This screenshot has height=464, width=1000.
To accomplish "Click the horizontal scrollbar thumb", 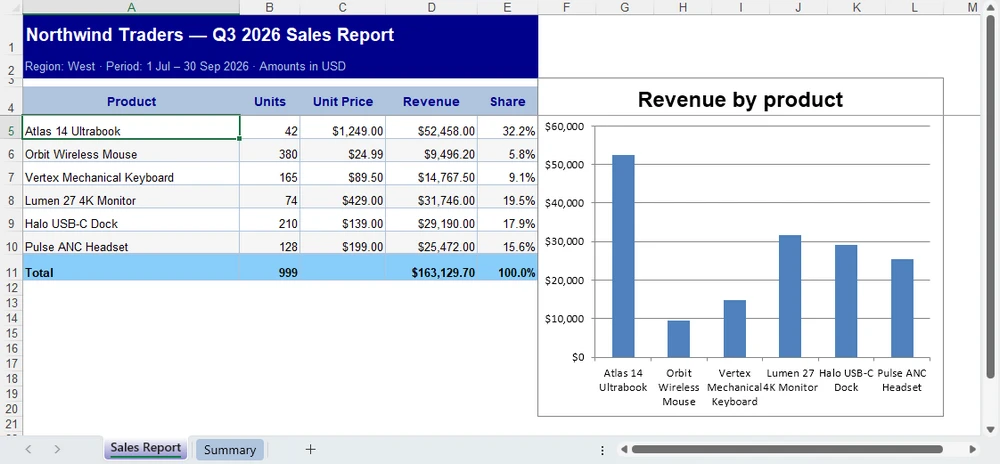I will [x=786, y=449].
